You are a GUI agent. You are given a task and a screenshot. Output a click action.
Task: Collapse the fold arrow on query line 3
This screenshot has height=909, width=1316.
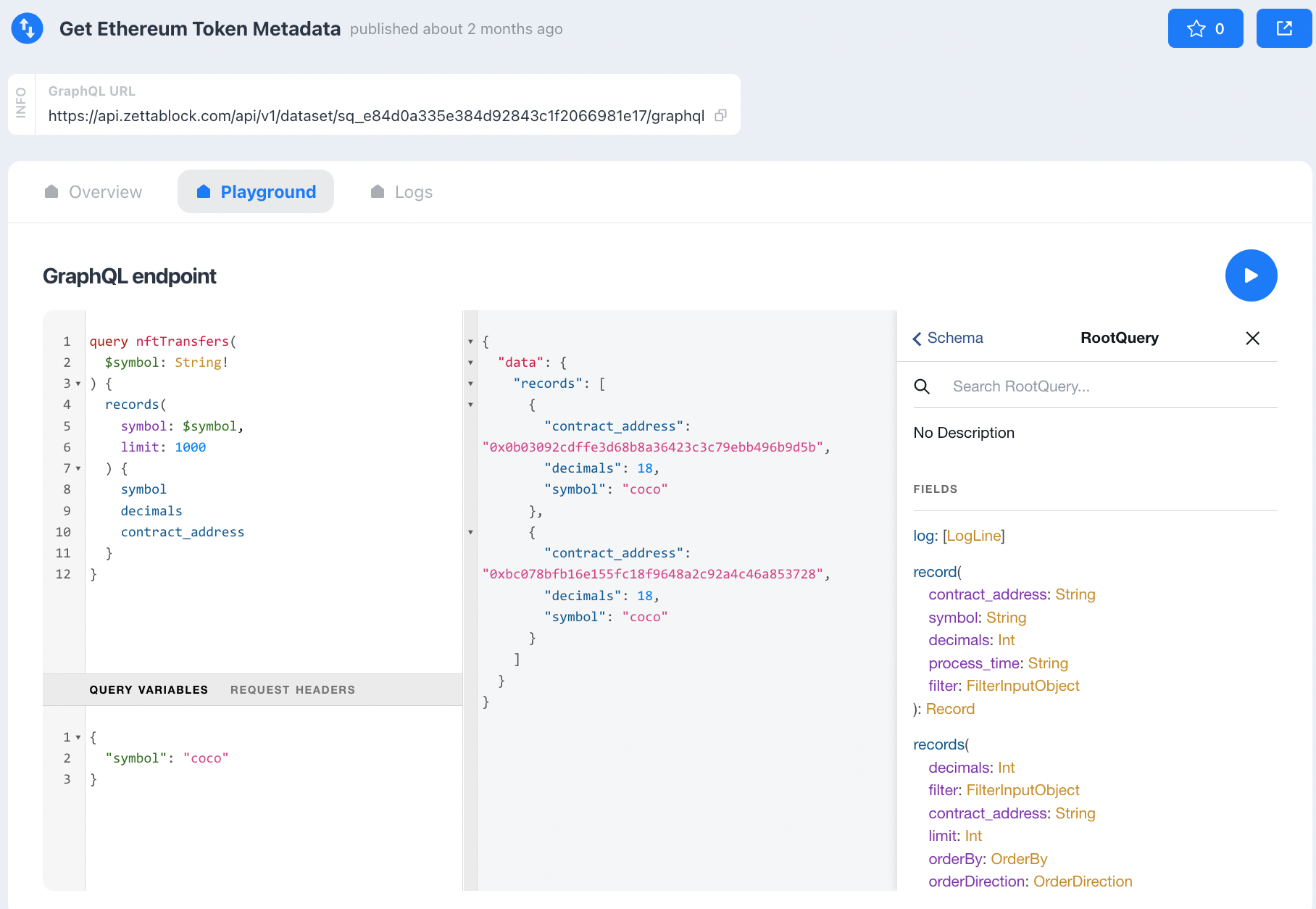78,383
